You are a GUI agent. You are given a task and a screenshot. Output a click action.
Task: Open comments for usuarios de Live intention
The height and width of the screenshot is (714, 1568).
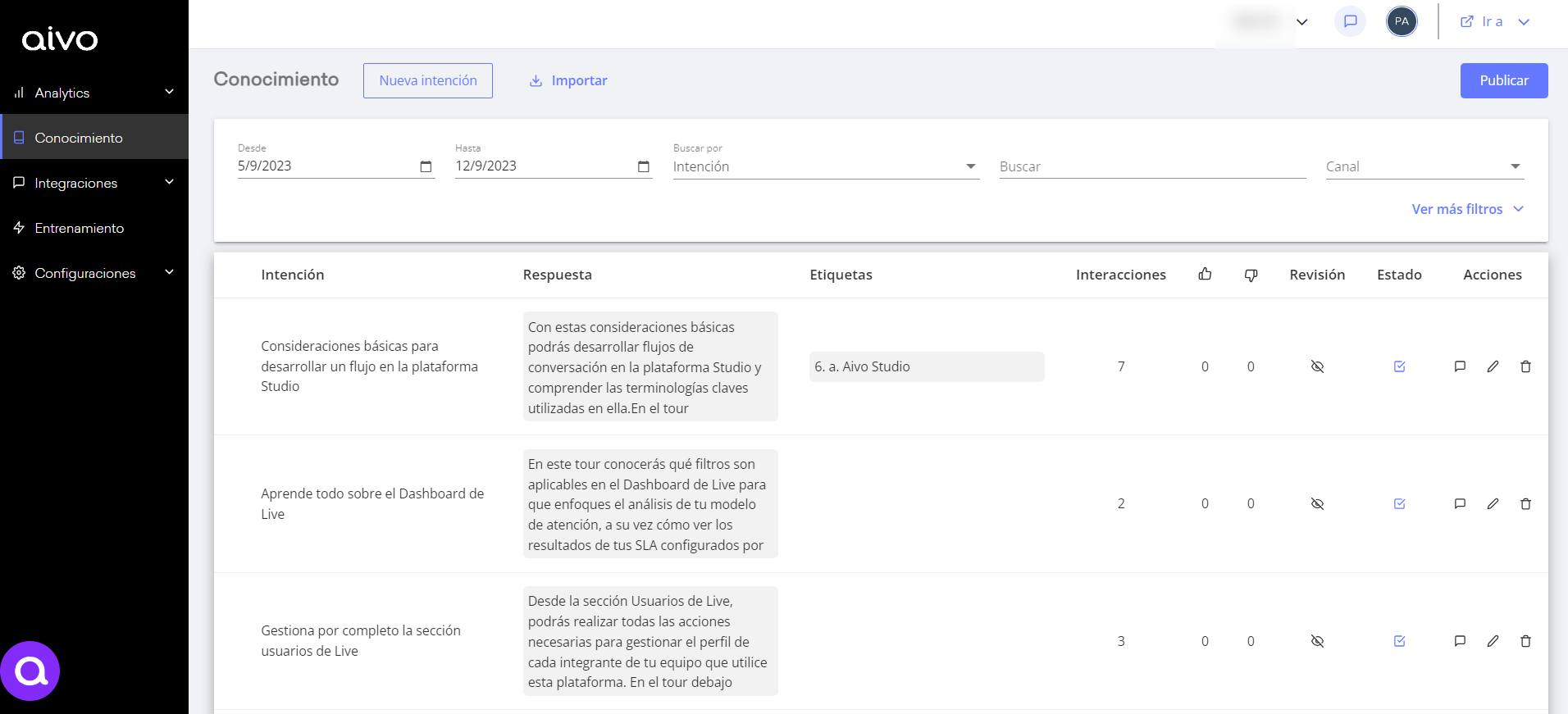[1460, 641]
